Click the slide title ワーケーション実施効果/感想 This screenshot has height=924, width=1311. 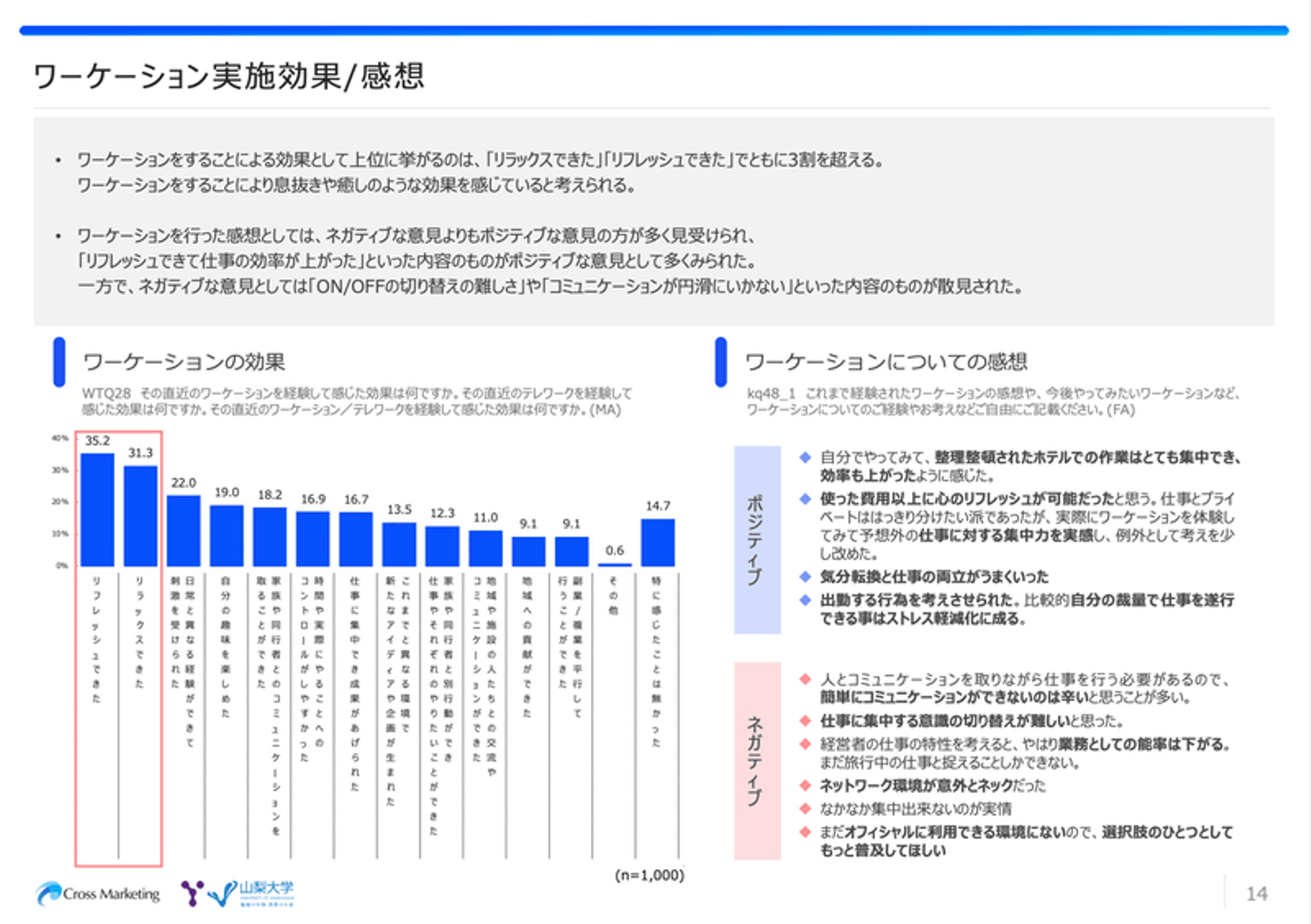229,76
